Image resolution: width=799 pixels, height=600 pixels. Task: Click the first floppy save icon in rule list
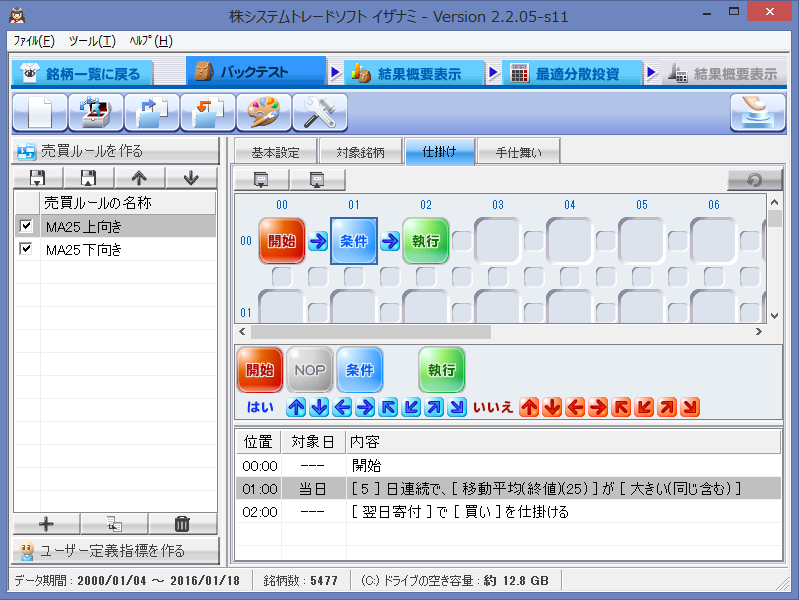tap(38, 178)
